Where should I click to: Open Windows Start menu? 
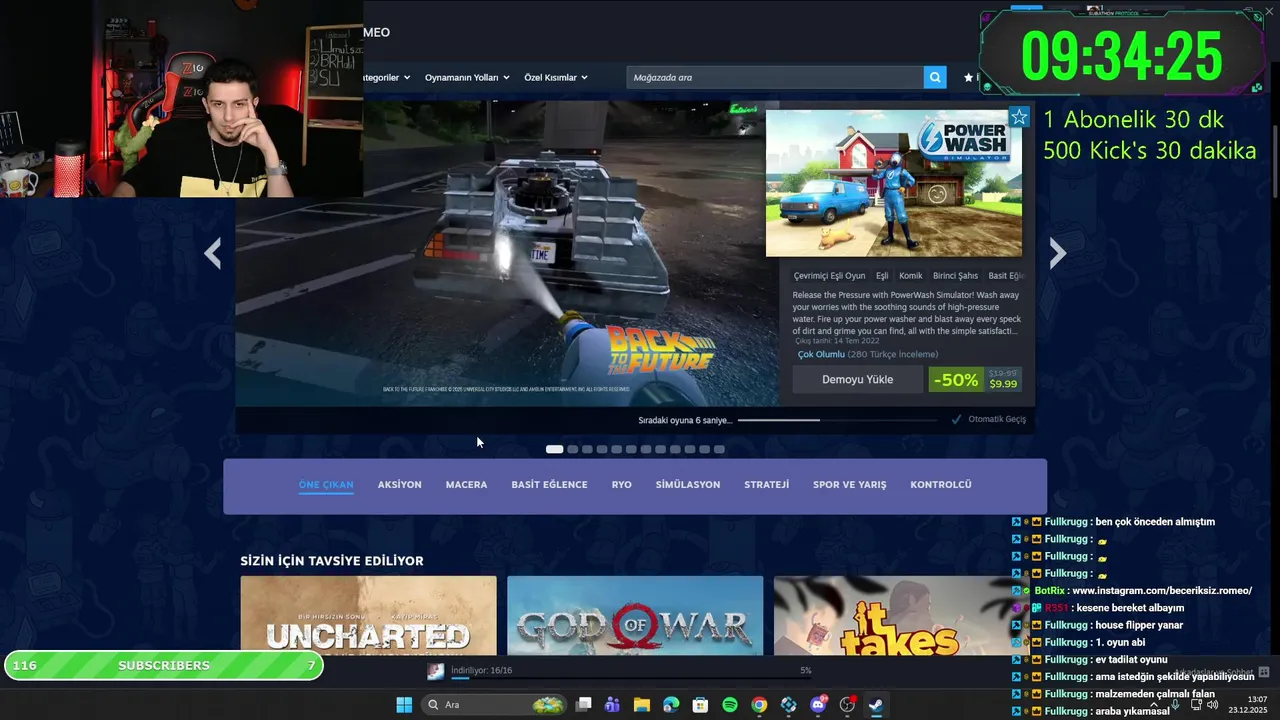404,705
